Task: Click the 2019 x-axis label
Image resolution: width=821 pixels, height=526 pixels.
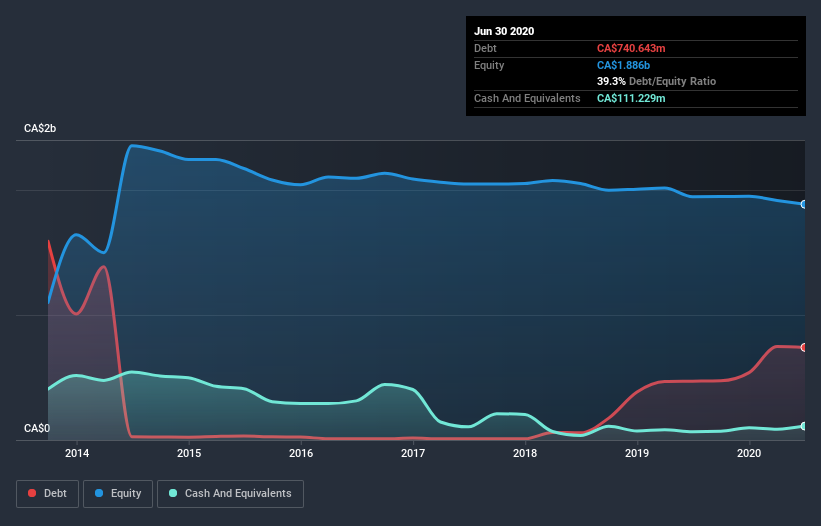Action: (637, 453)
